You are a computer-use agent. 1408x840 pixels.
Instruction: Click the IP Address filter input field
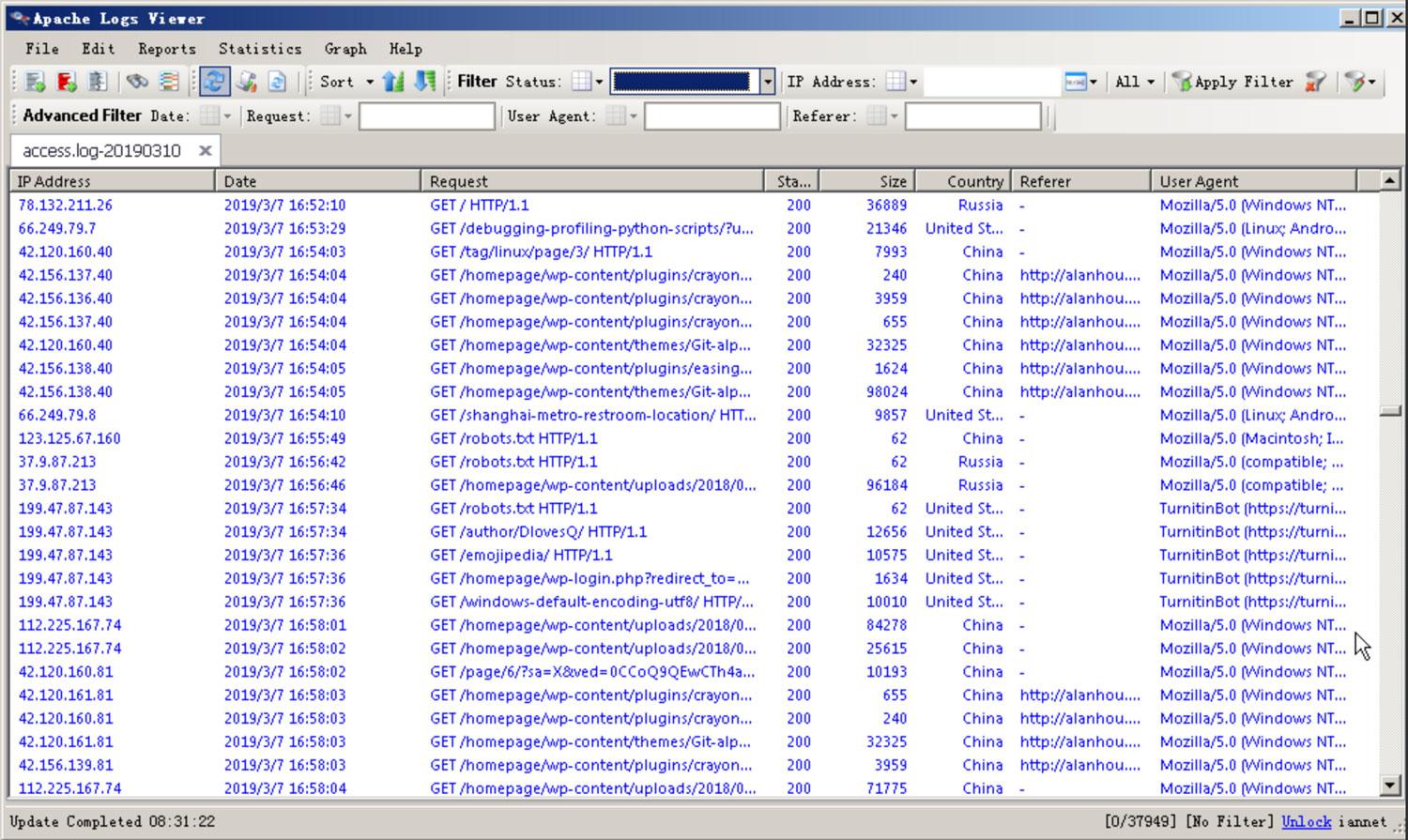[991, 82]
